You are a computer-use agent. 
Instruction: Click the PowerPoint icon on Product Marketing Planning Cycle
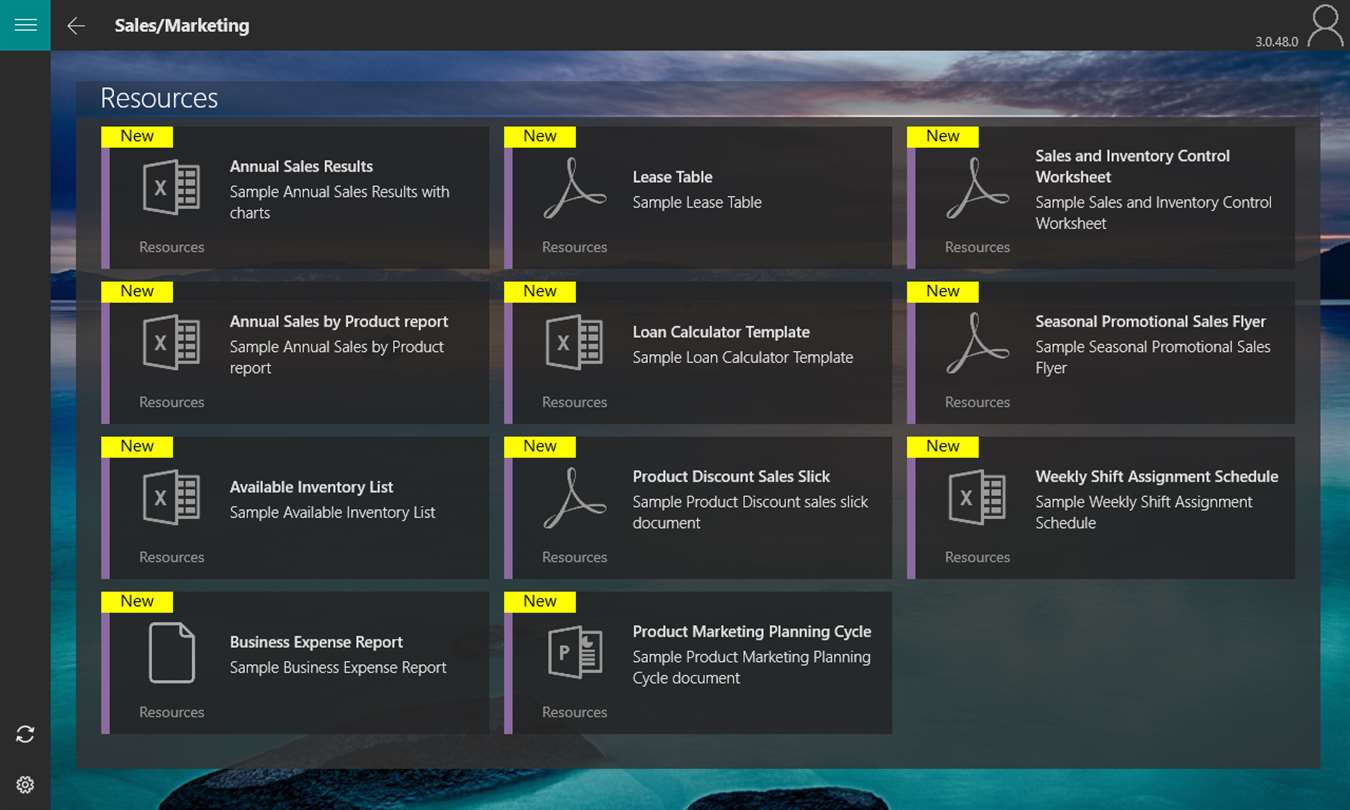click(575, 652)
